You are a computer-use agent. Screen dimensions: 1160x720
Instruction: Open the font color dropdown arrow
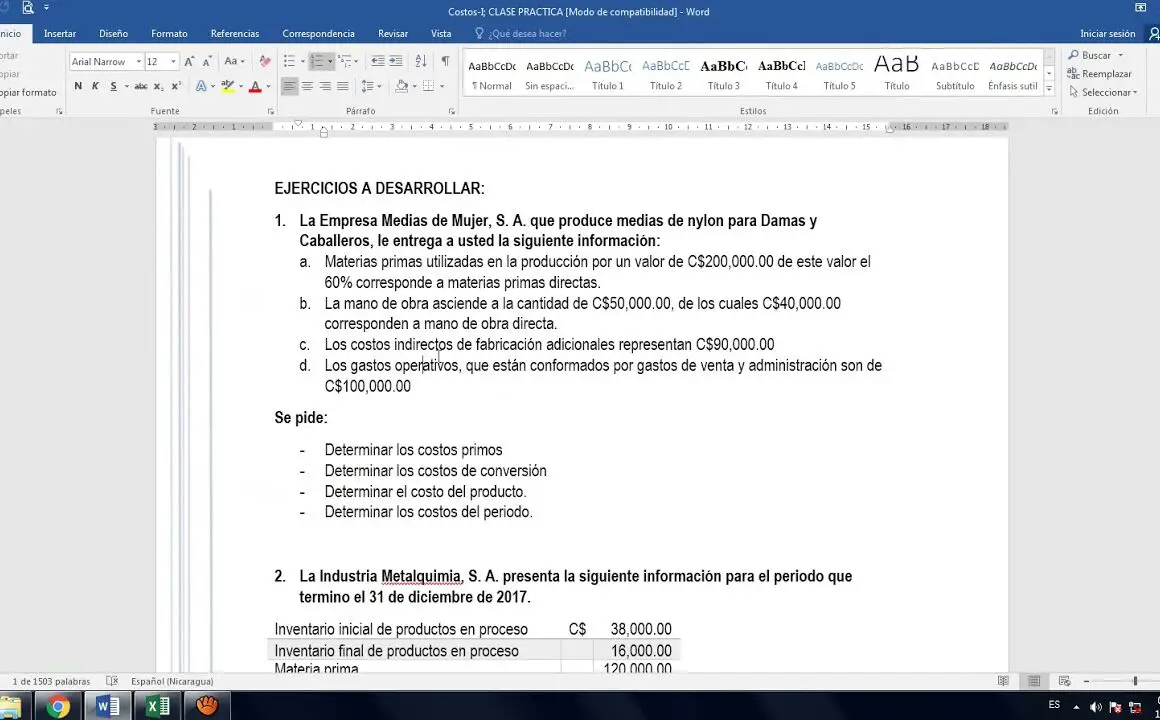point(268,87)
